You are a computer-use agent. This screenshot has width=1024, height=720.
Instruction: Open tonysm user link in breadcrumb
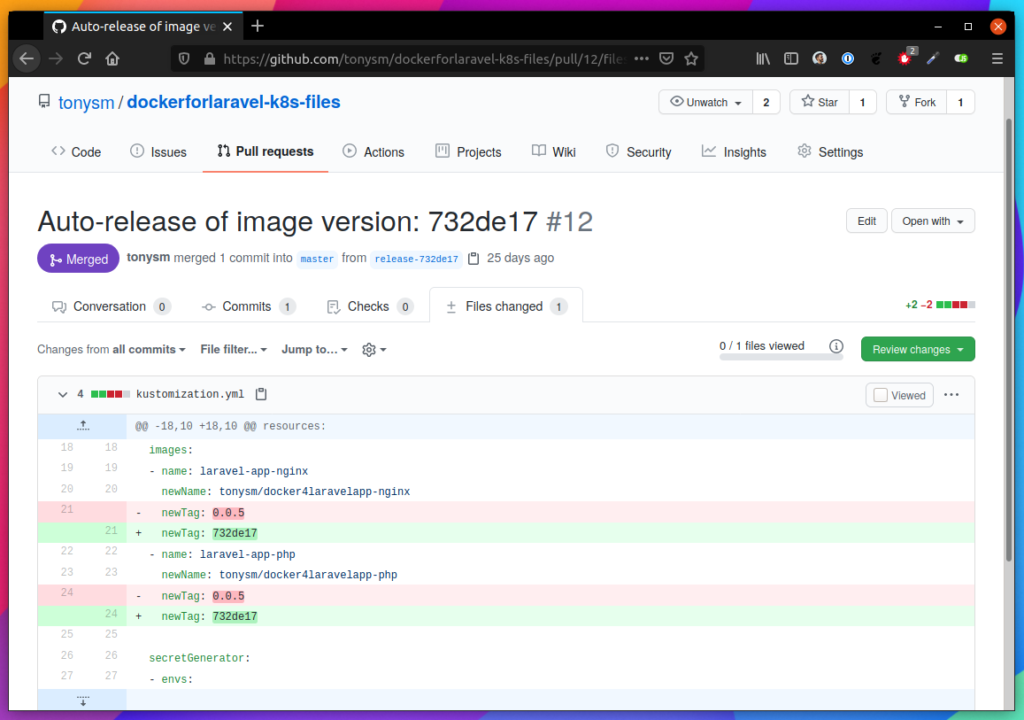click(86, 103)
